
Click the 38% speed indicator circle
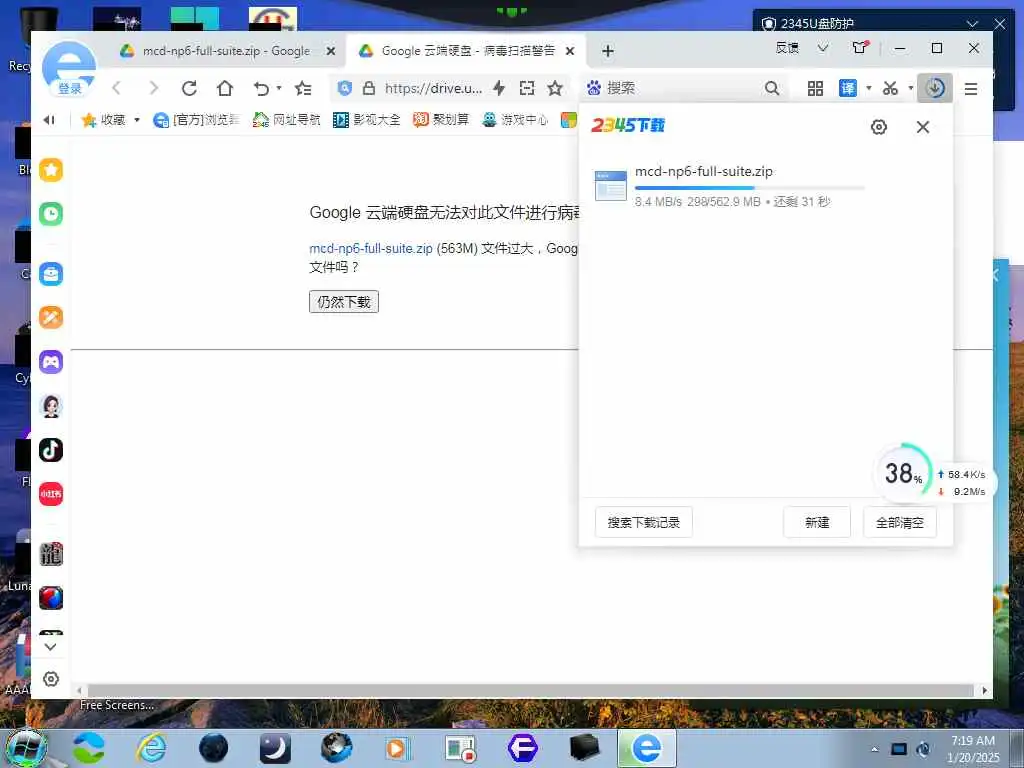point(904,473)
